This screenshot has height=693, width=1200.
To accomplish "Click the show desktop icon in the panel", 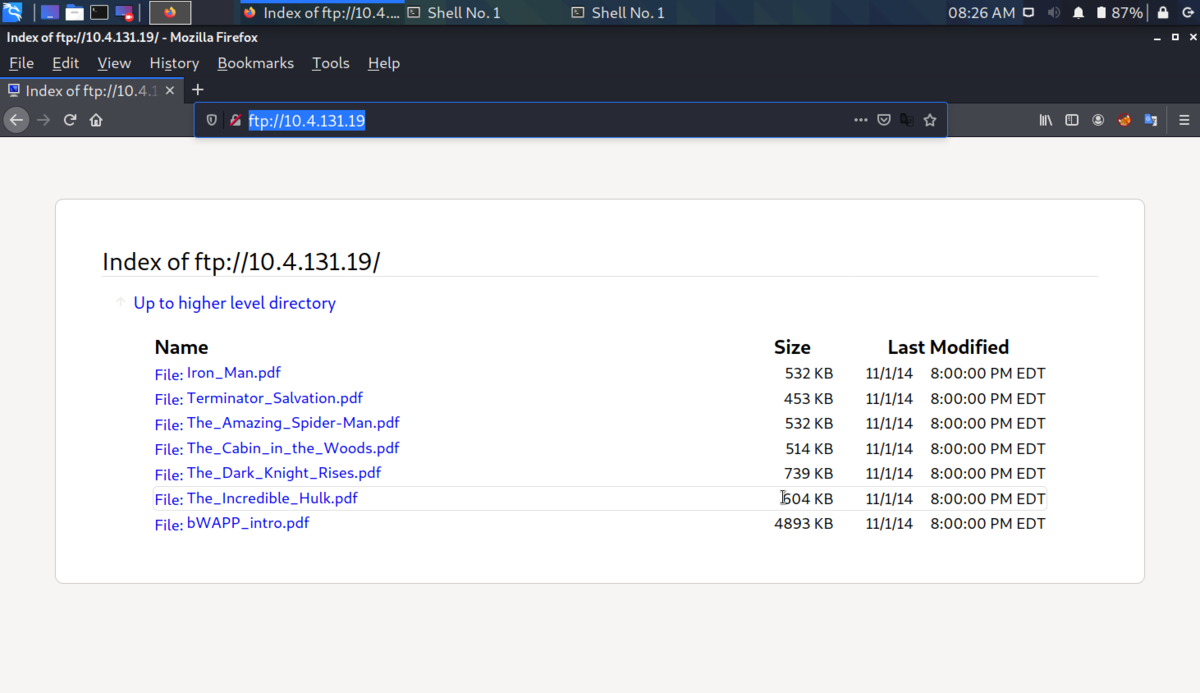I will pos(49,13).
